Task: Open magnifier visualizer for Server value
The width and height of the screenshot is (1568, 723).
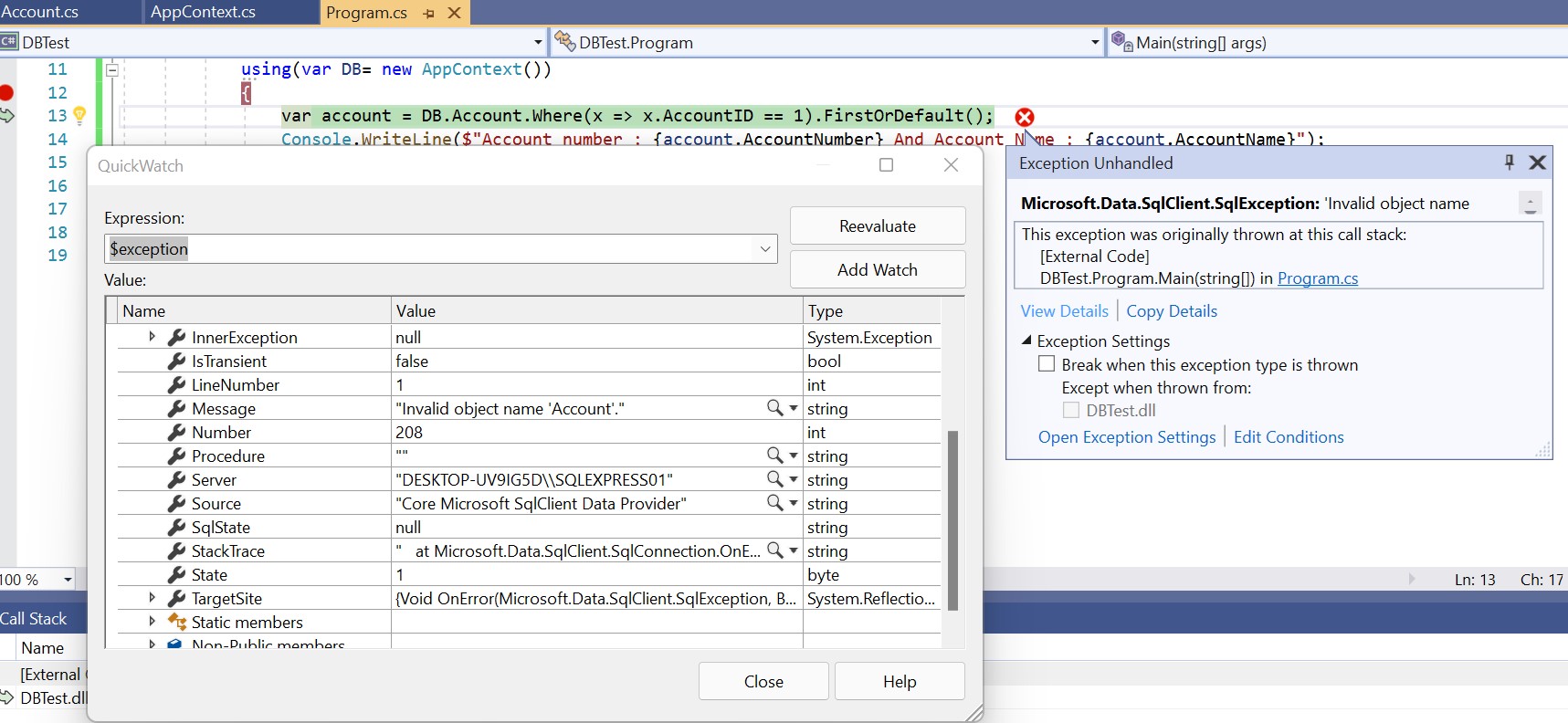Action: [x=774, y=479]
